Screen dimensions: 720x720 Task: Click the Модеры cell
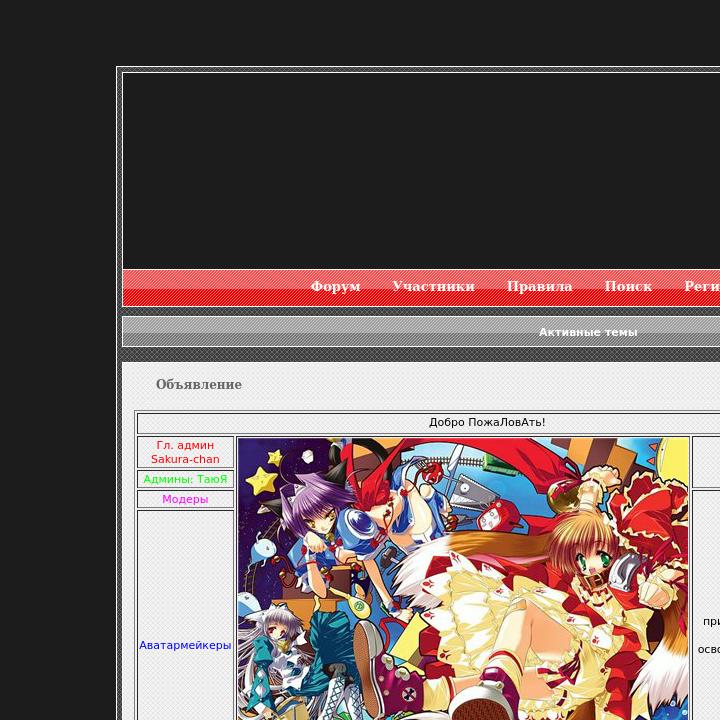(x=186, y=499)
